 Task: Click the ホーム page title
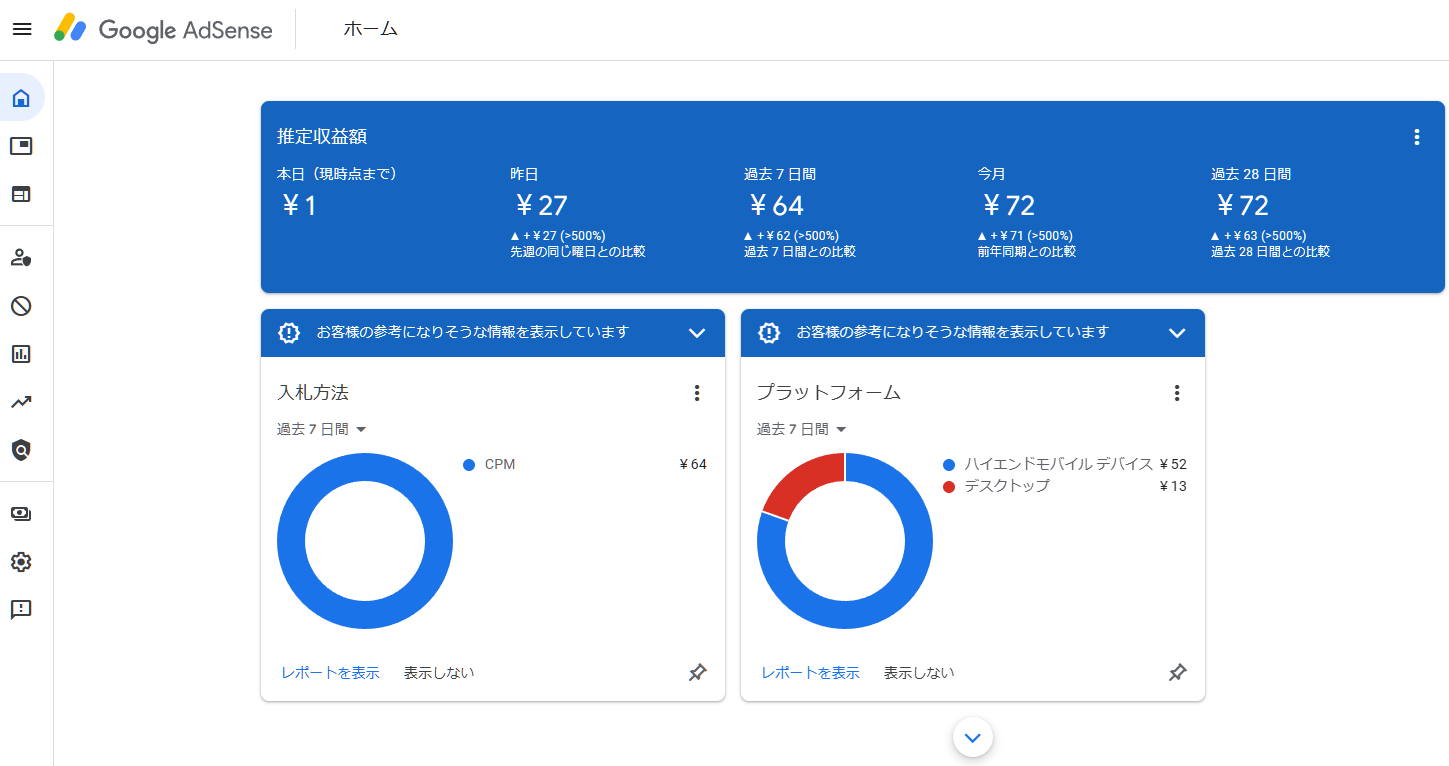pos(370,29)
